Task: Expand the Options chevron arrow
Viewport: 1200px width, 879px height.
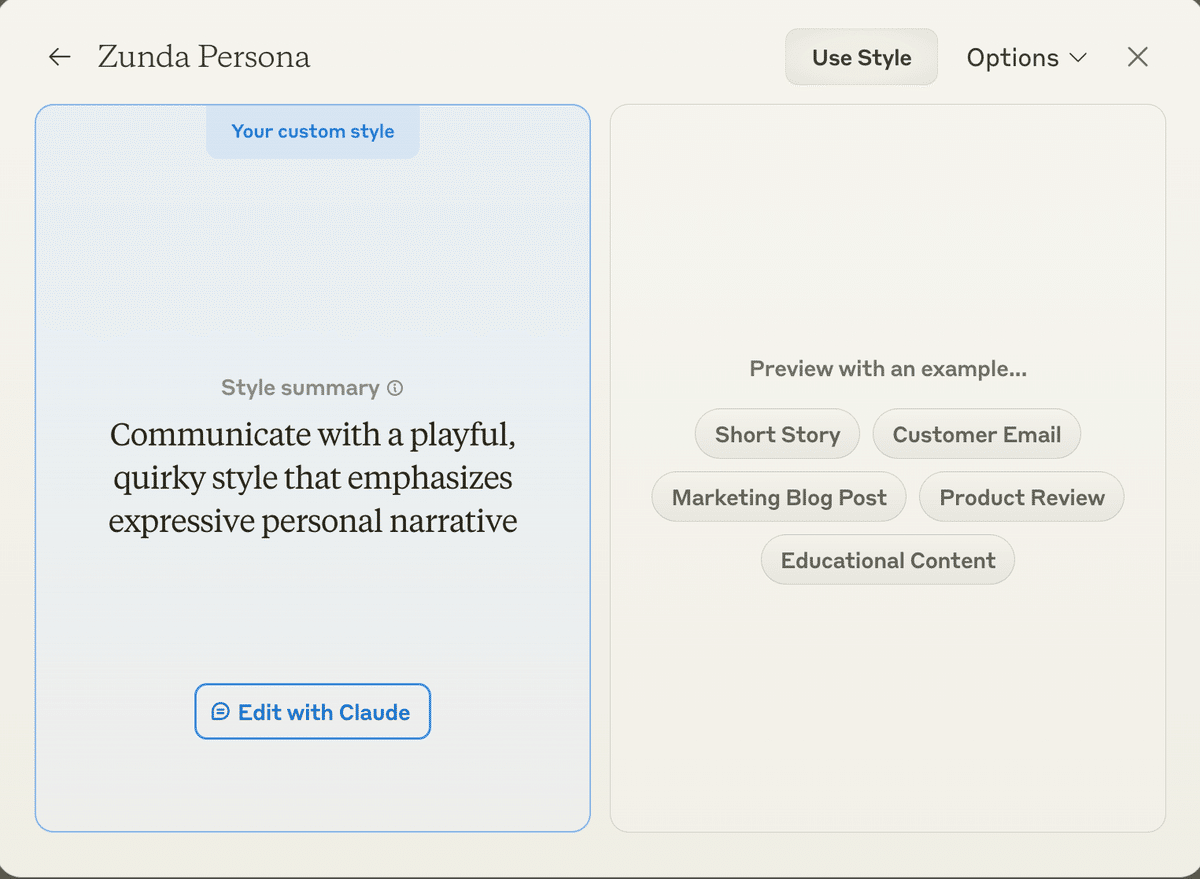Action: [x=1078, y=58]
